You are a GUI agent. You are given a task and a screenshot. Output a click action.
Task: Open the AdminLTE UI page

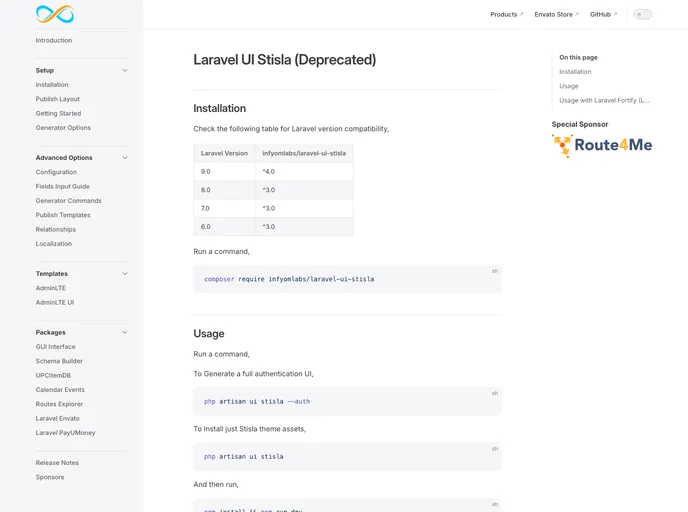(55, 302)
